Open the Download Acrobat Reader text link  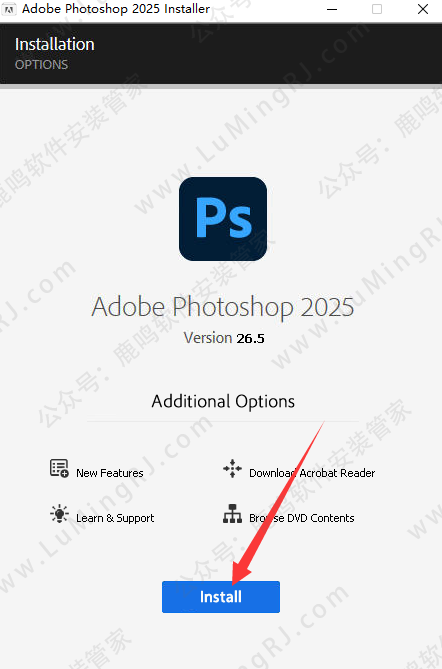(312, 473)
